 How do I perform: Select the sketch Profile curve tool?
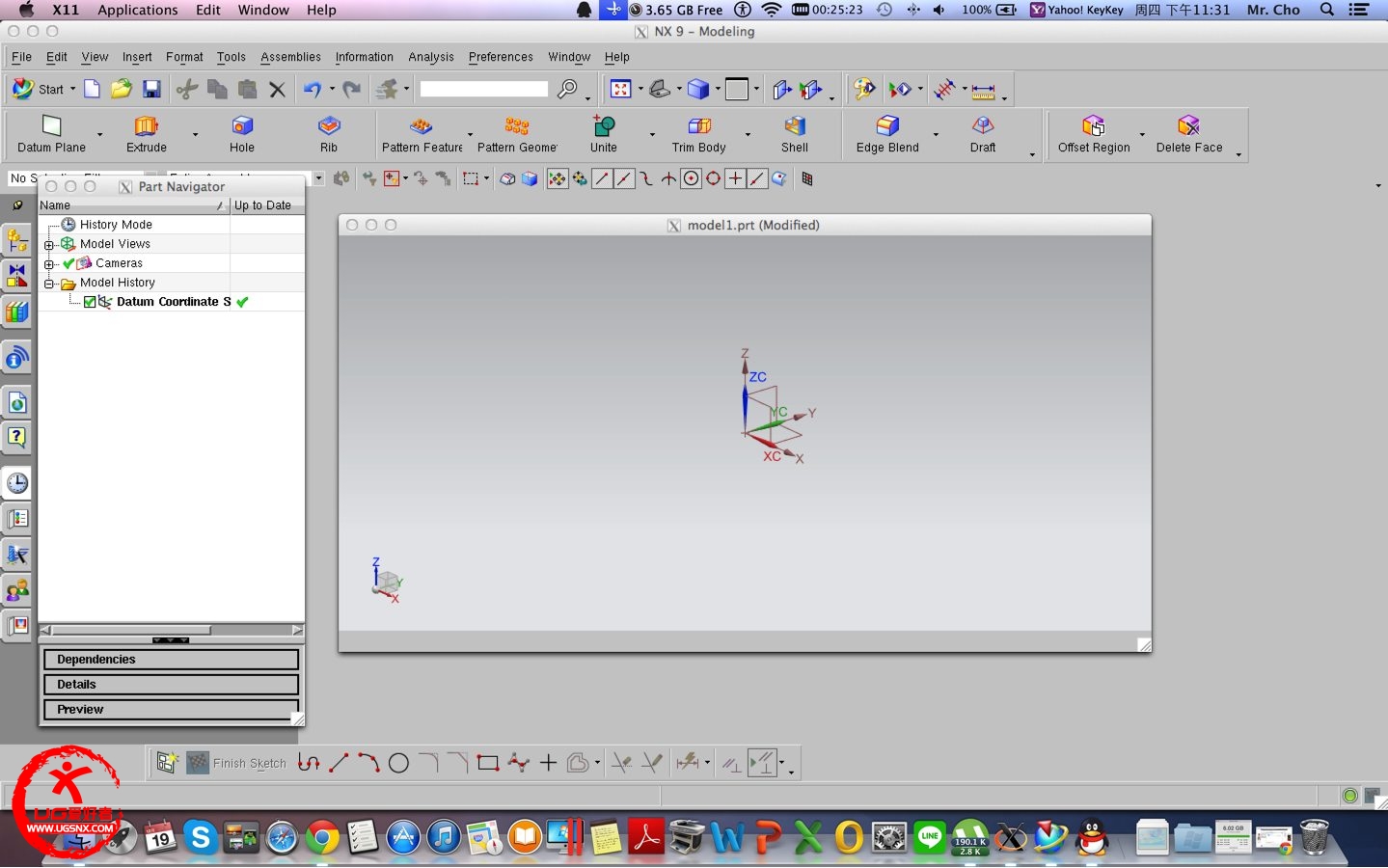click(309, 763)
